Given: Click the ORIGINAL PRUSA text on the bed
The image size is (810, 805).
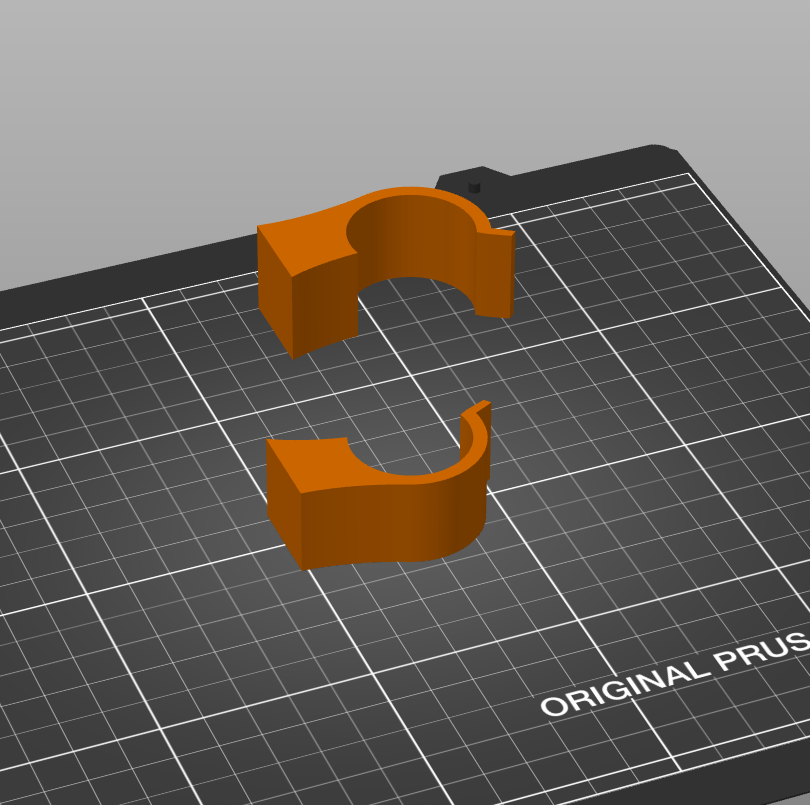Looking at the screenshot, I should 676,674.
